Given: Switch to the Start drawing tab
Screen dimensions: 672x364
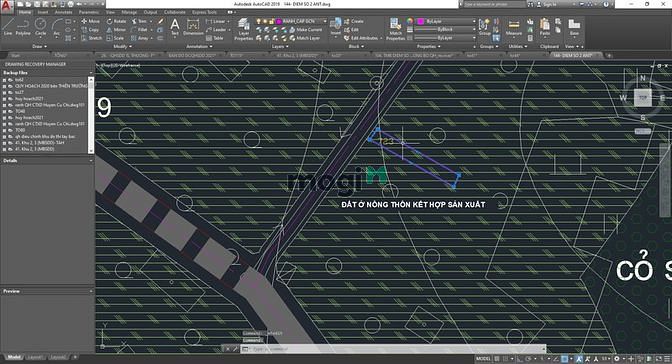Looking at the screenshot, I should pos(15,55).
